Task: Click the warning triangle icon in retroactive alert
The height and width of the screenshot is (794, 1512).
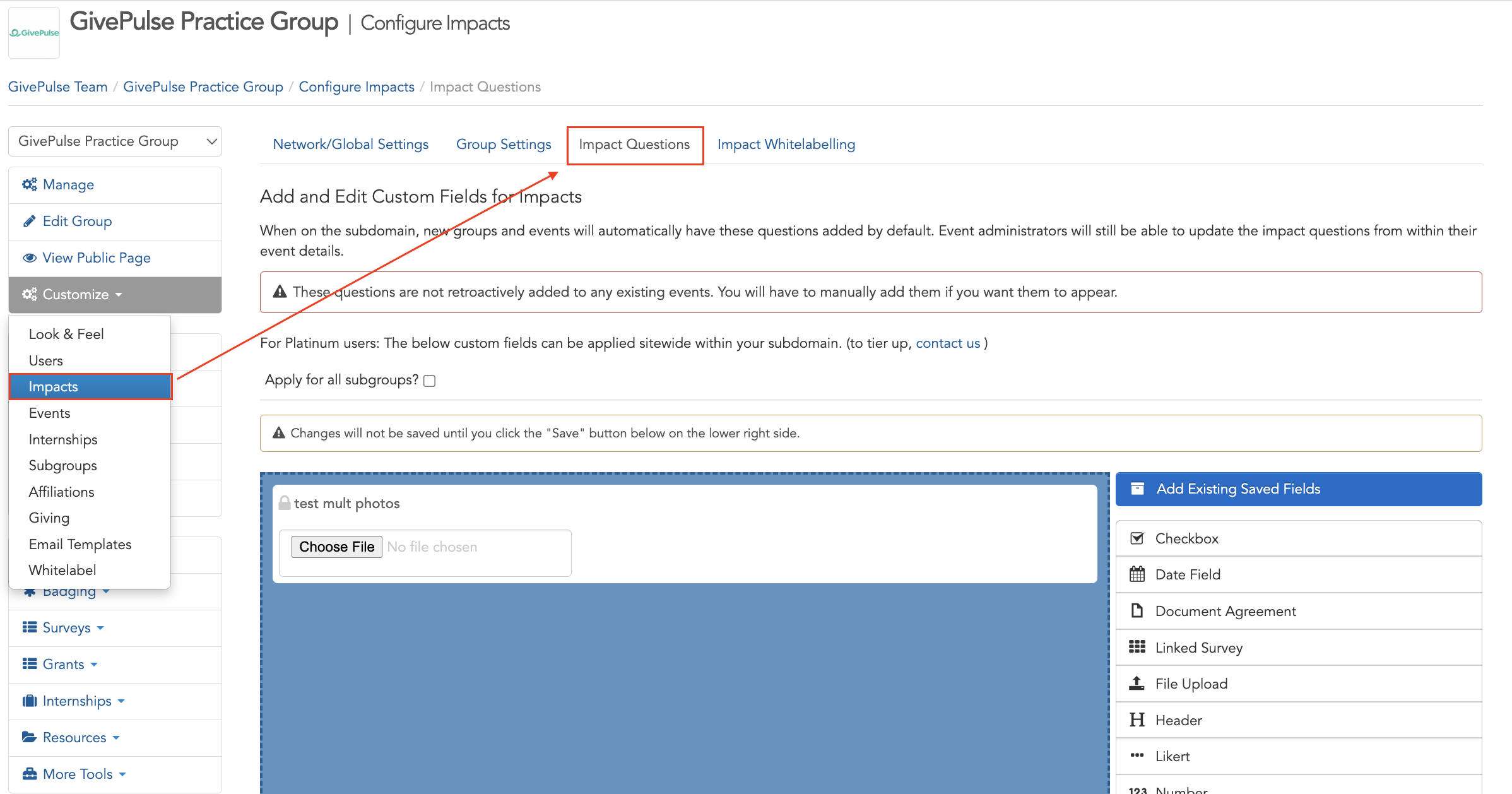Action: pyautogui.click(x=280, y=292)
